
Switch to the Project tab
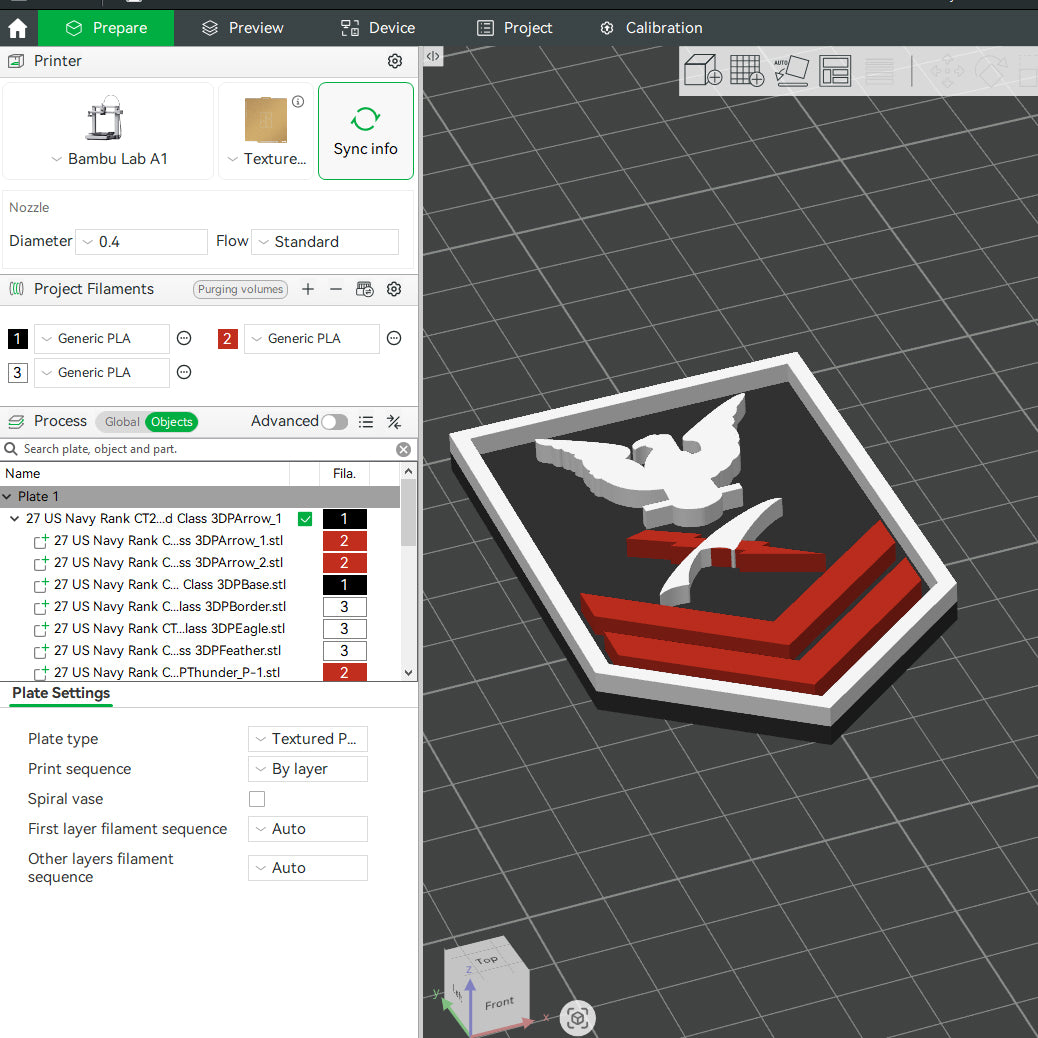pos(514,28)
